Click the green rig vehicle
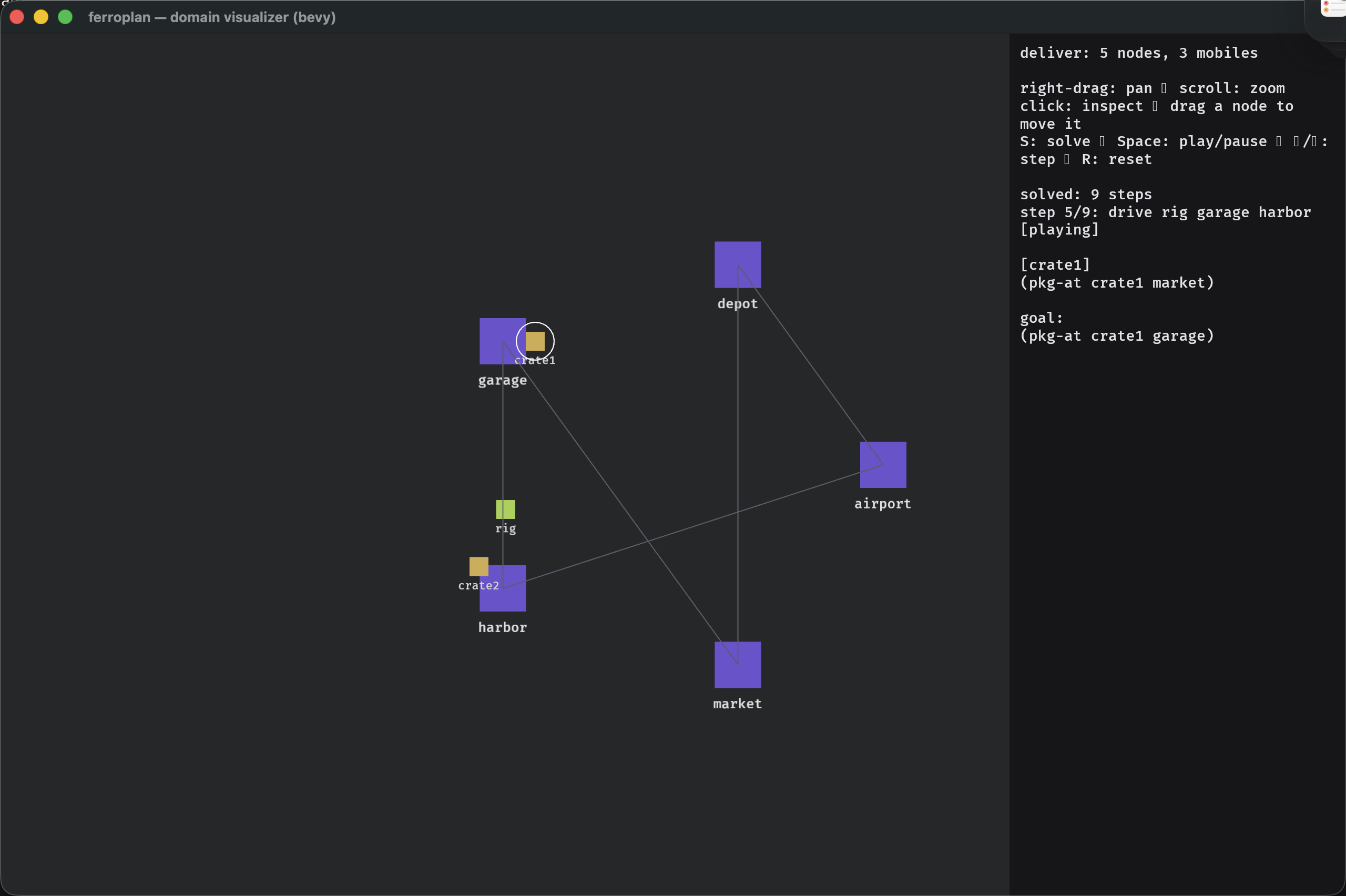This screenshot has width=1346, height=896. (505, 509)
